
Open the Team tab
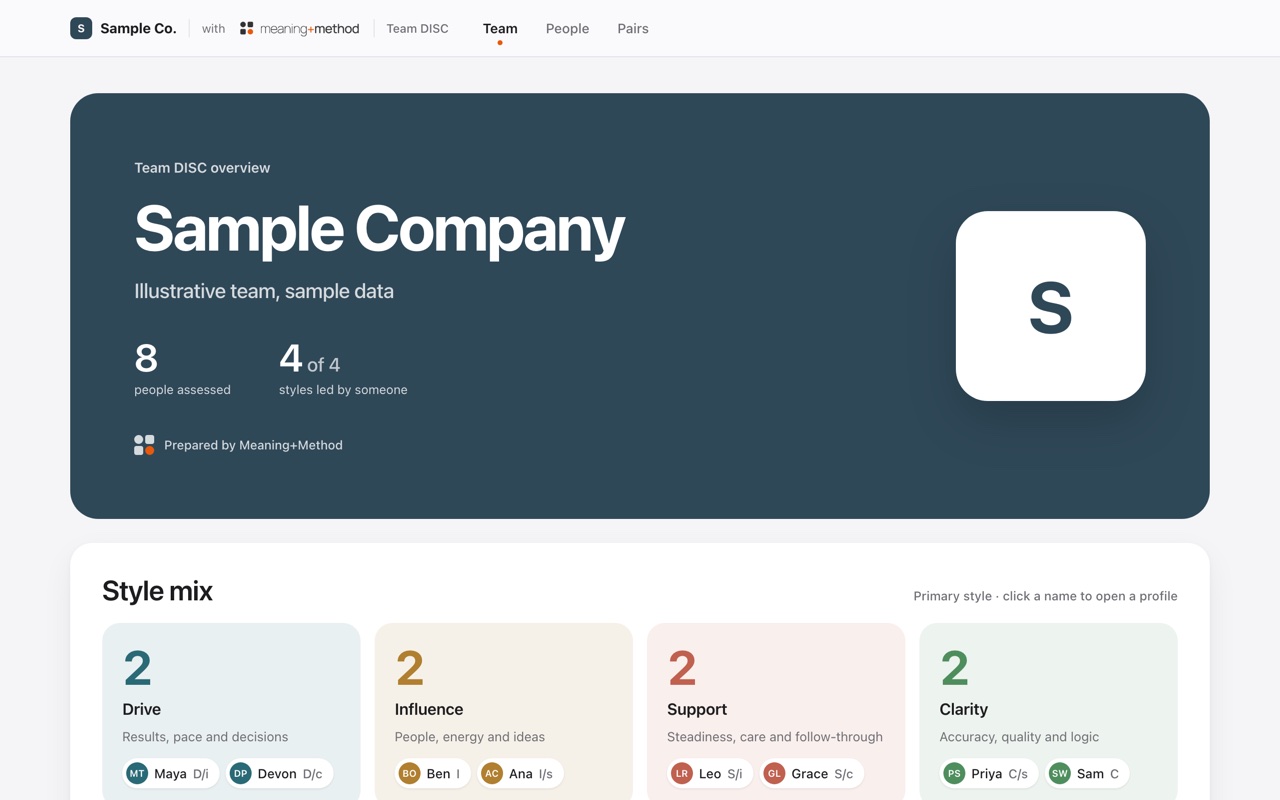pos(500,29)
